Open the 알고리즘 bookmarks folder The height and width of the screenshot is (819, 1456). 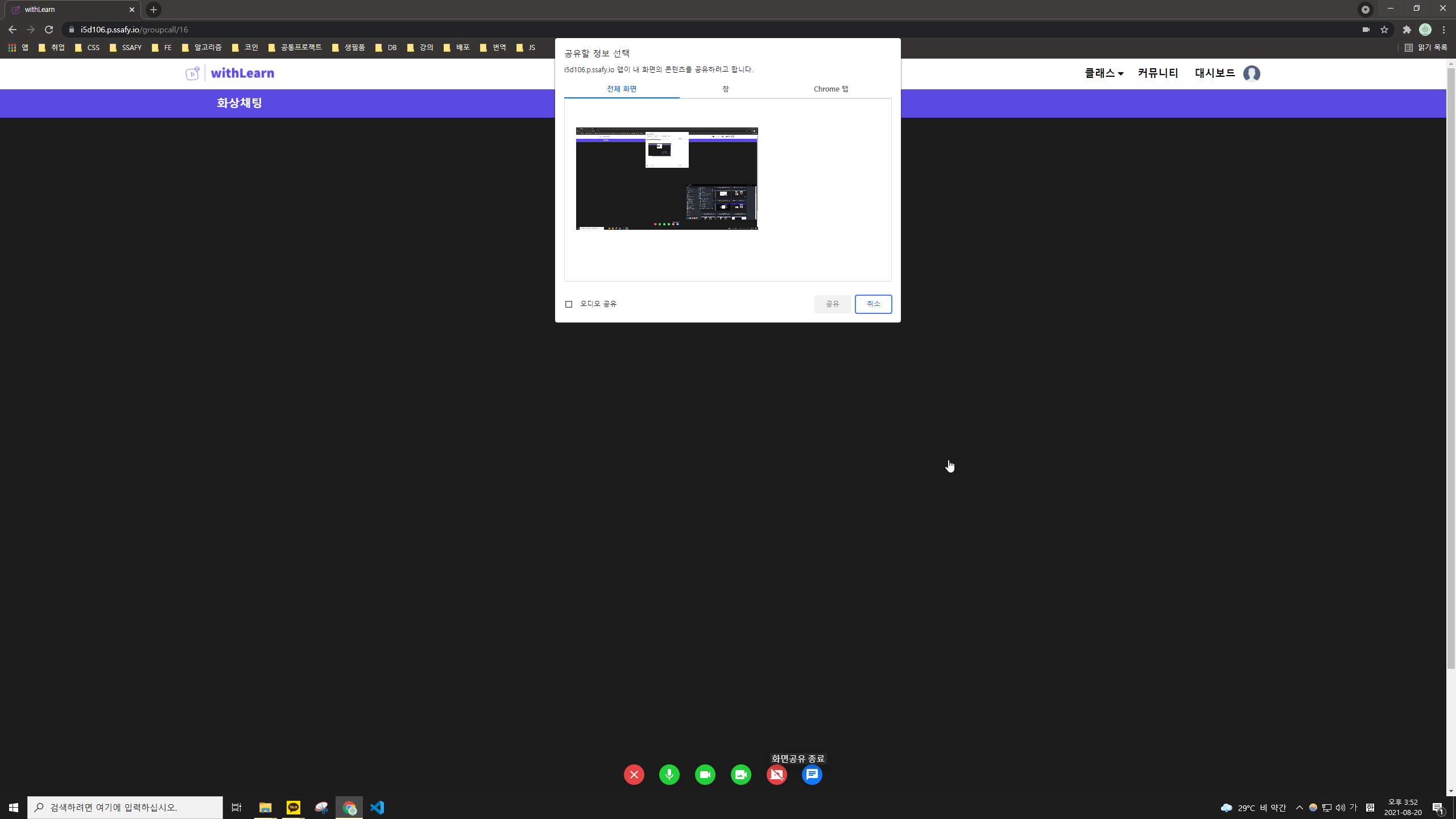(202, 48)
